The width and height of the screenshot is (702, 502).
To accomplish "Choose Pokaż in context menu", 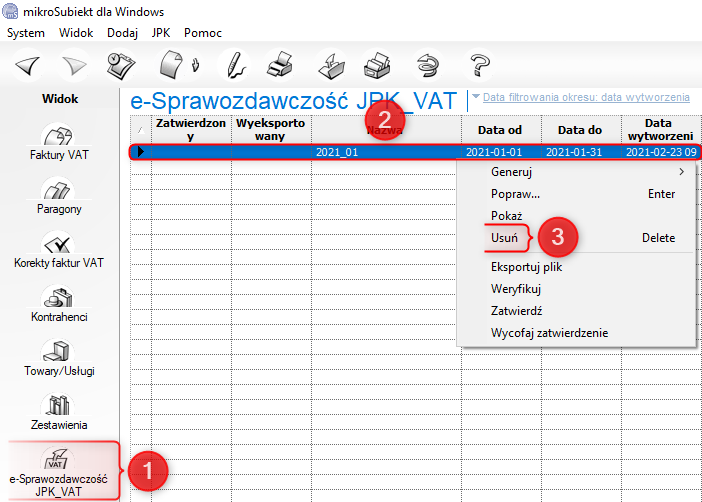I will click(577, 216).
